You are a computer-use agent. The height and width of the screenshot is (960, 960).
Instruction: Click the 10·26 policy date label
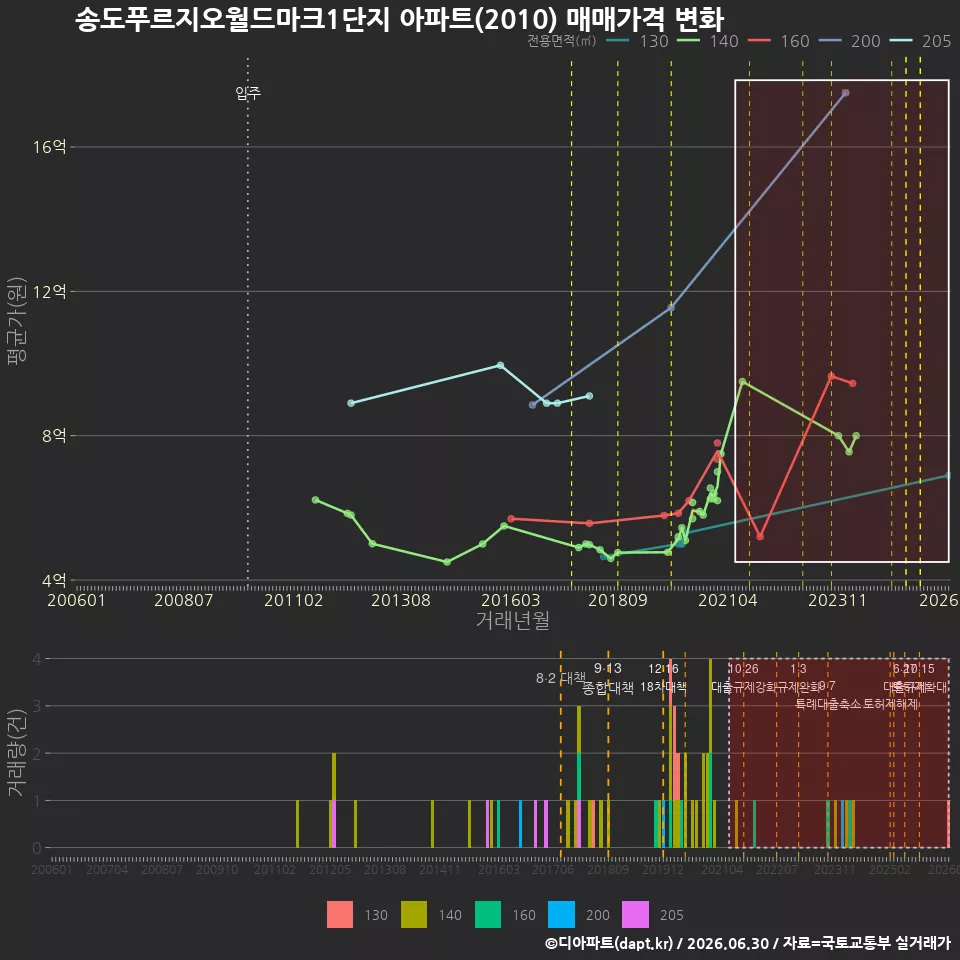tap(743, 669)
